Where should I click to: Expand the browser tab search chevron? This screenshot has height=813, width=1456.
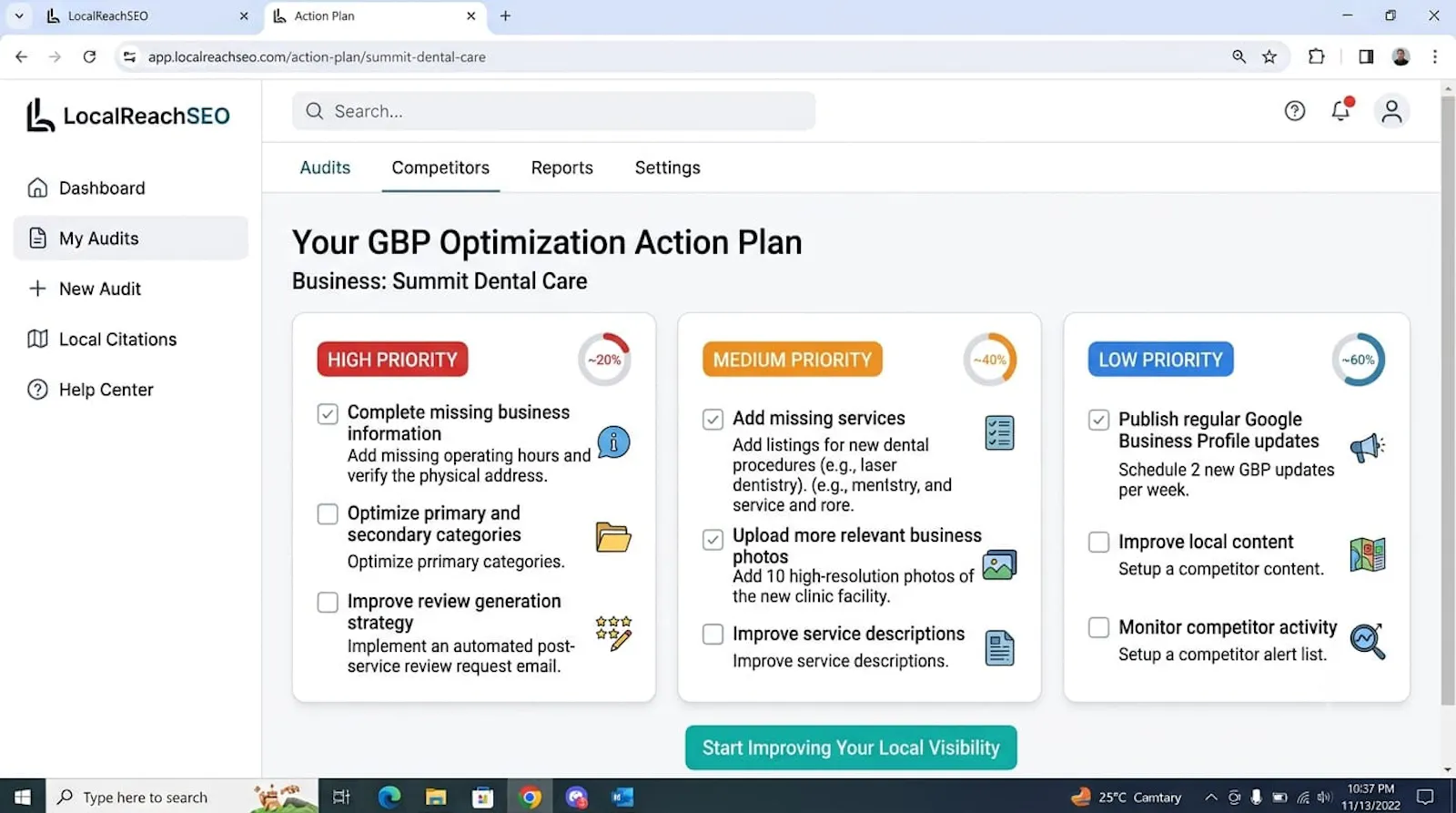pyautogui.click(x=18, y=16)
